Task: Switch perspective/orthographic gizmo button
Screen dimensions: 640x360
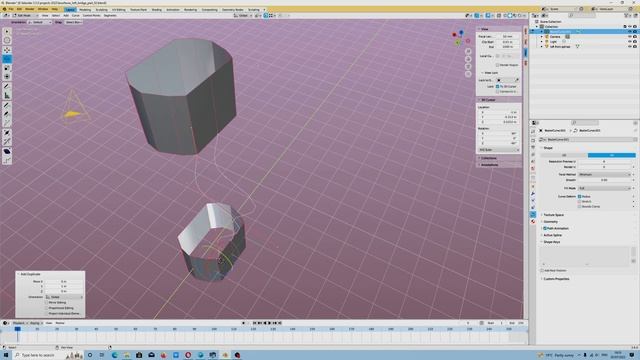Action: (x=468, y=73)
